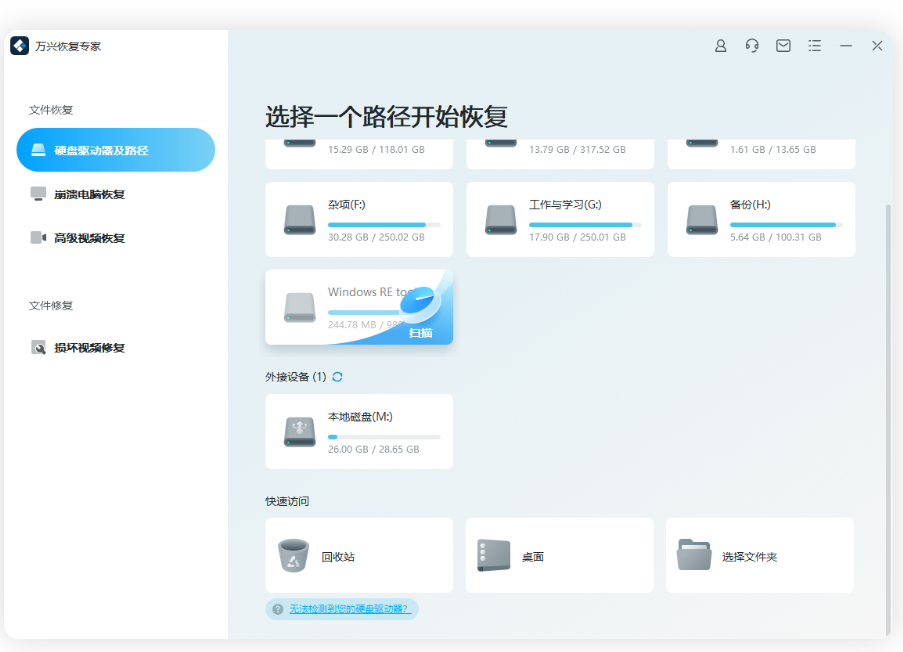Click the 无法检测到你的硬盘驱动器 help link
The image size is (903, 652).
click(348, 609)
